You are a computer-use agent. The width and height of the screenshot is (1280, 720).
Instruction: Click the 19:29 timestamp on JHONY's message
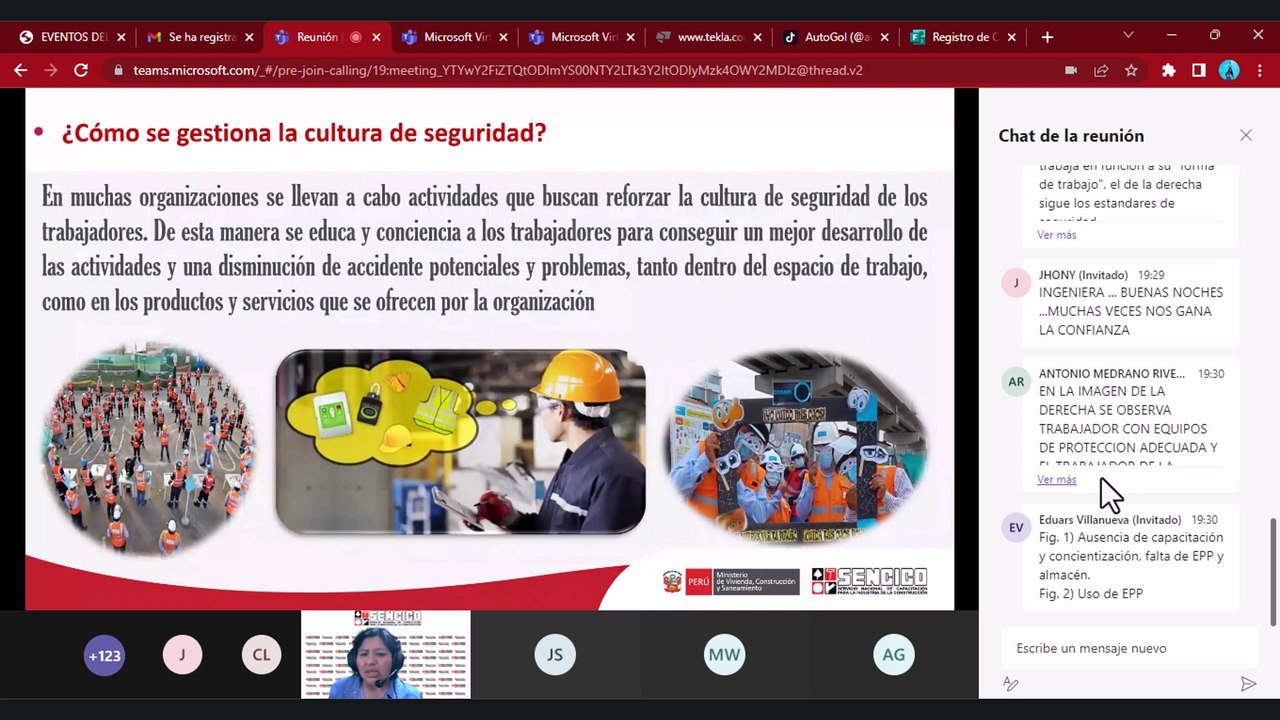pos(1151,274)
